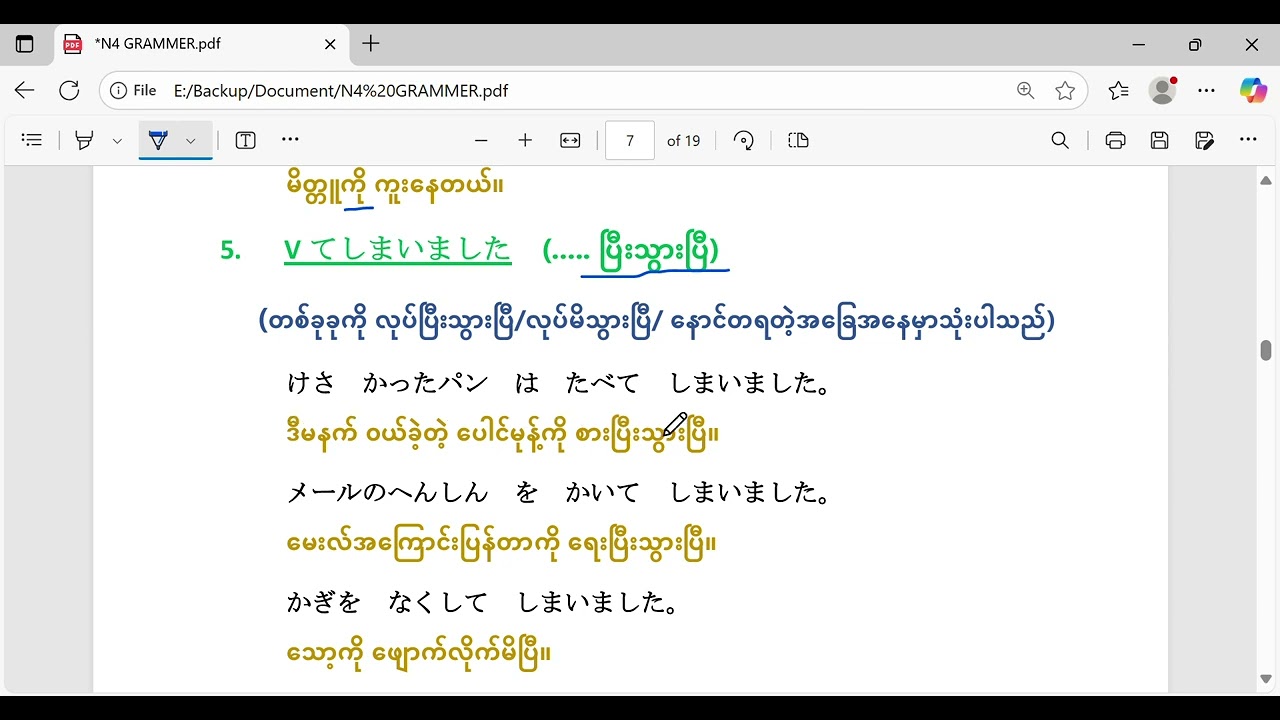Print the PDF document
The height and width of the screenshot is (720, 1280).
1115,140
